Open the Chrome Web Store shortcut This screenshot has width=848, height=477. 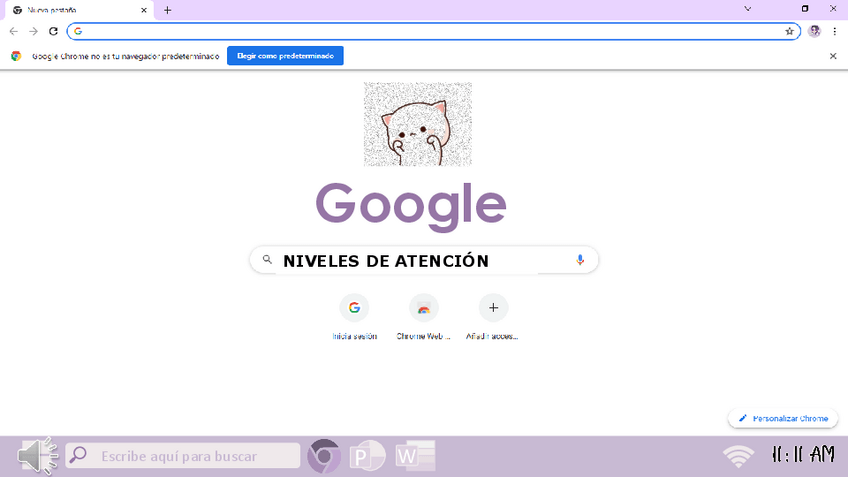(423, 317)
